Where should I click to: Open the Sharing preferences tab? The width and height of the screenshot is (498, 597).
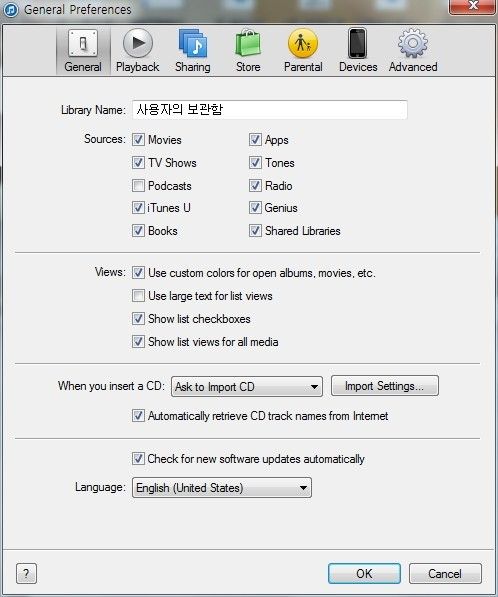(193, 50)
